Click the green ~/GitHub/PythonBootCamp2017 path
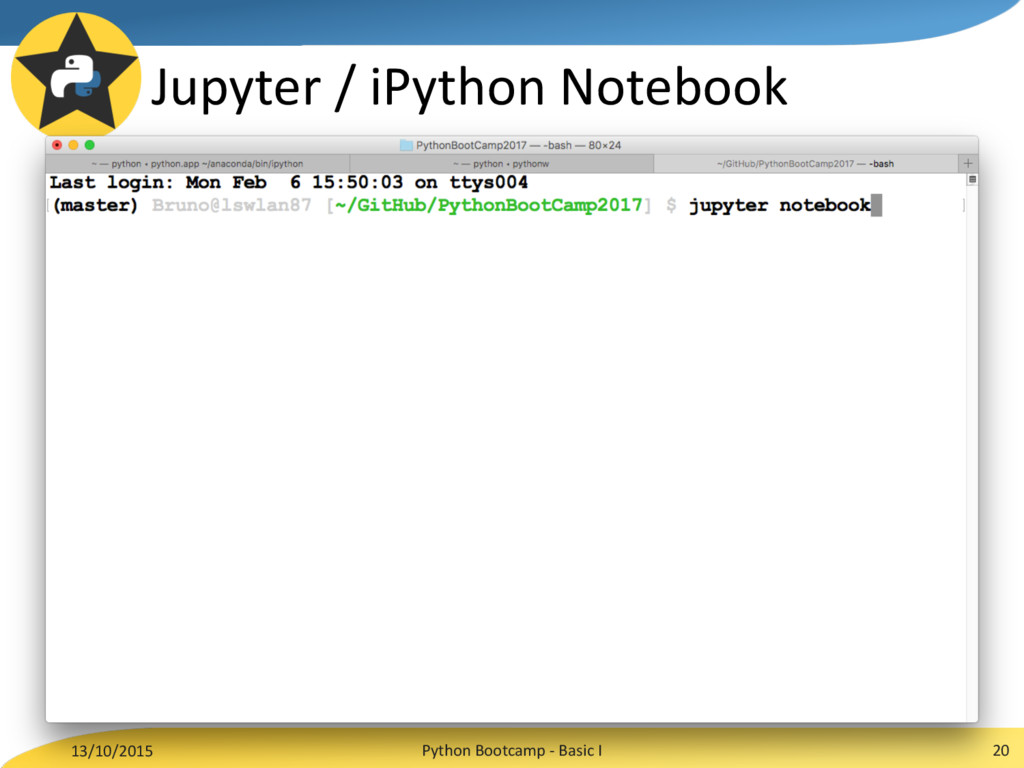This screenshot has height=768, width=1024. coord(488,205)
